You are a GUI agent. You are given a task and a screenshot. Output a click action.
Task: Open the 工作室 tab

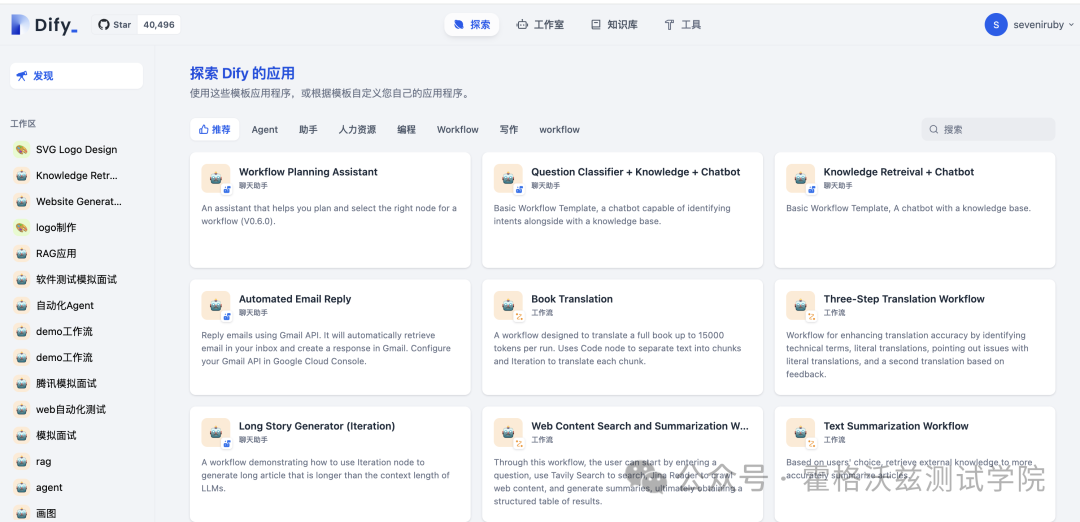[x=540, y=25]
